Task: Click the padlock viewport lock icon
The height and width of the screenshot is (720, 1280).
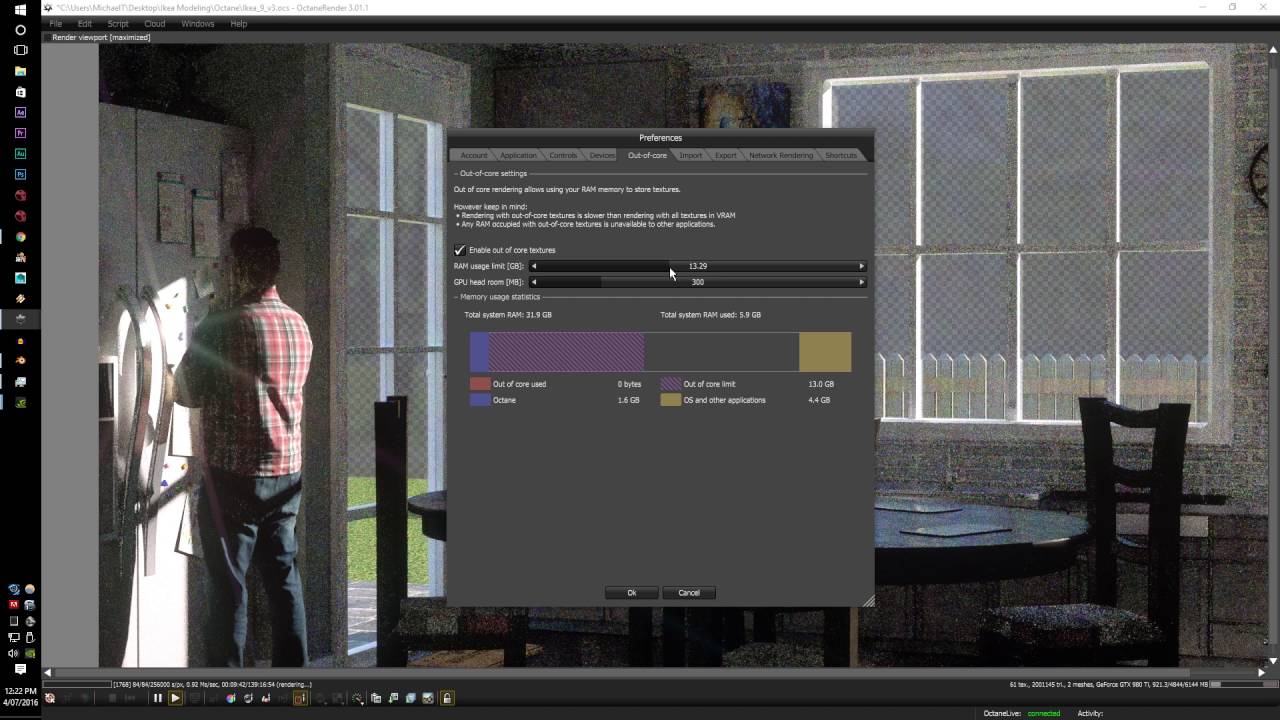Action: point(447,698)
